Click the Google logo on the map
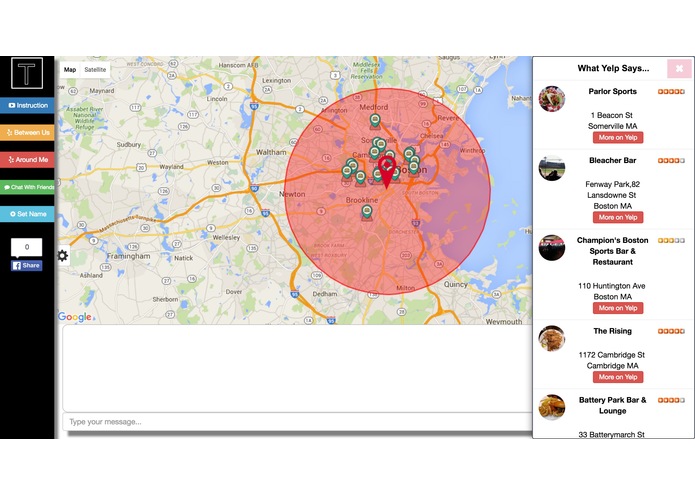The height and width of the screenshot is (494, 695). click(x=74, y=316)
